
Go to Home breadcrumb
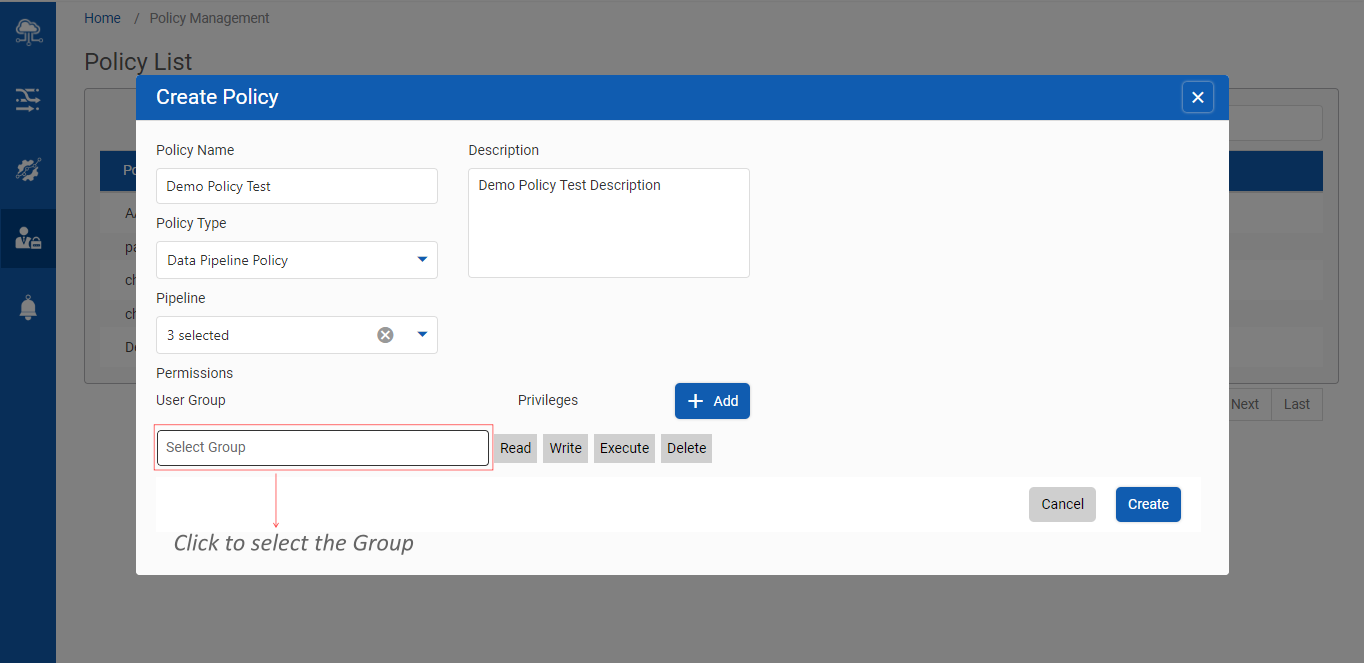click(102, 18)
